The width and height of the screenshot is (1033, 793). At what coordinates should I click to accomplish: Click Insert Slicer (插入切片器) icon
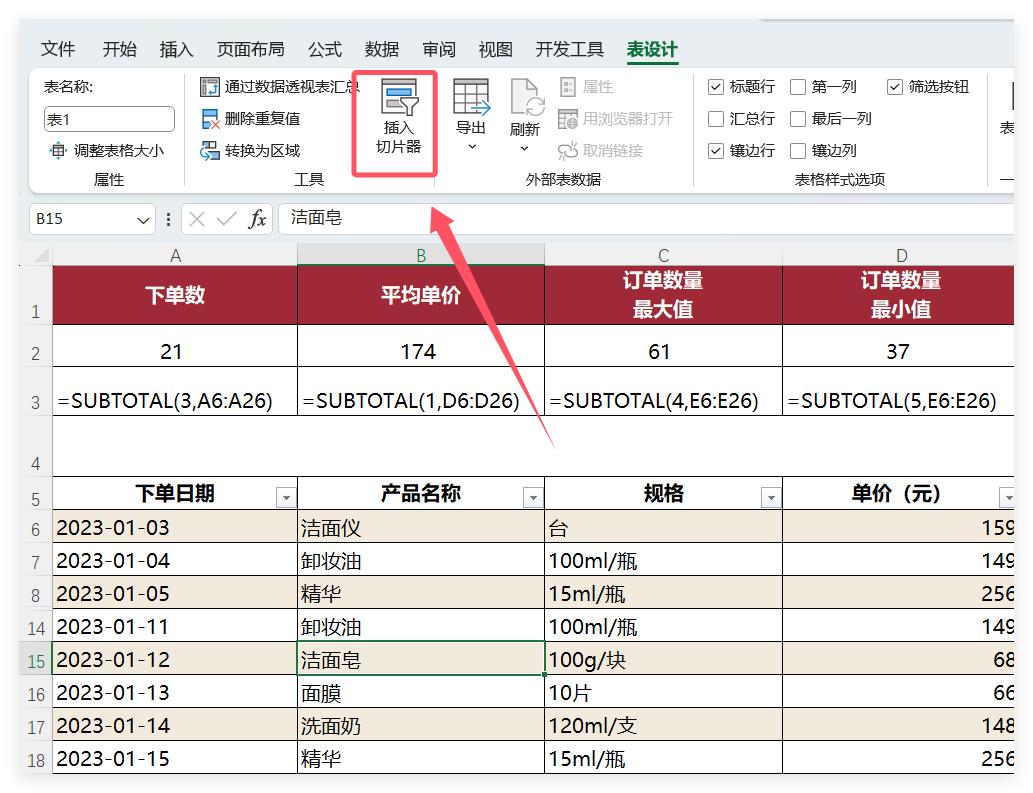click(399, 97)
